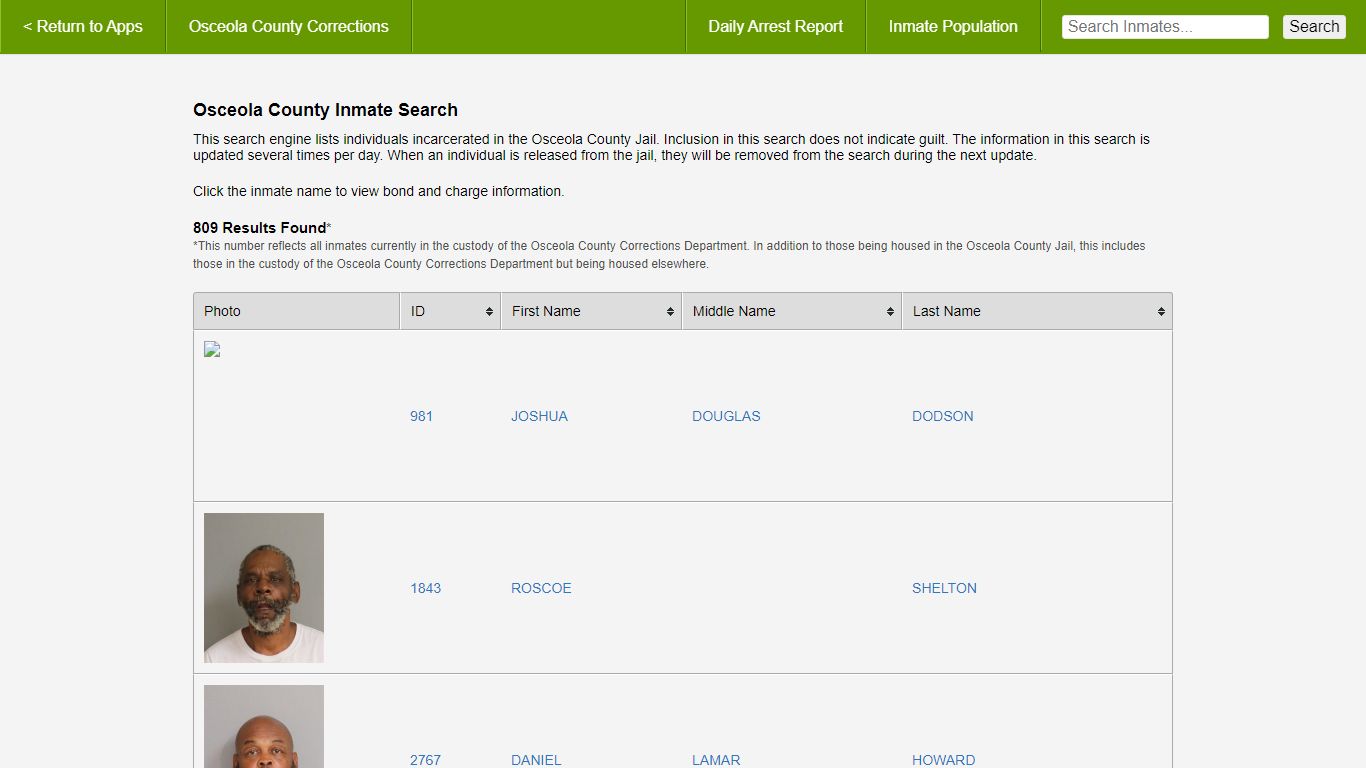This screenshot has height=768, width=1366.
Task: Open inmate ID 1843 link
Action: point(425,588)
